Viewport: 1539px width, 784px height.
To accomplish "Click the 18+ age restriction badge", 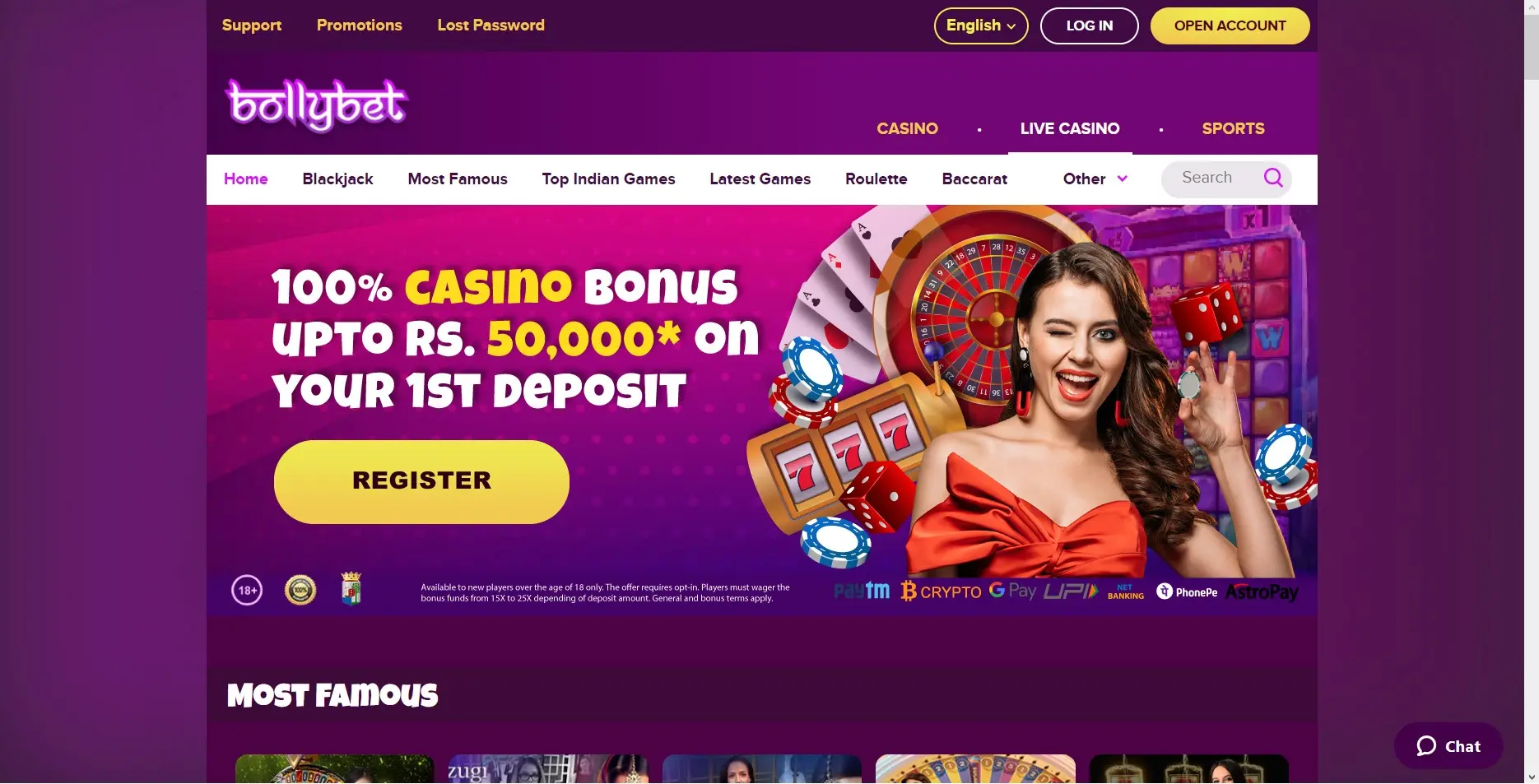I will (x=247, y=590).
